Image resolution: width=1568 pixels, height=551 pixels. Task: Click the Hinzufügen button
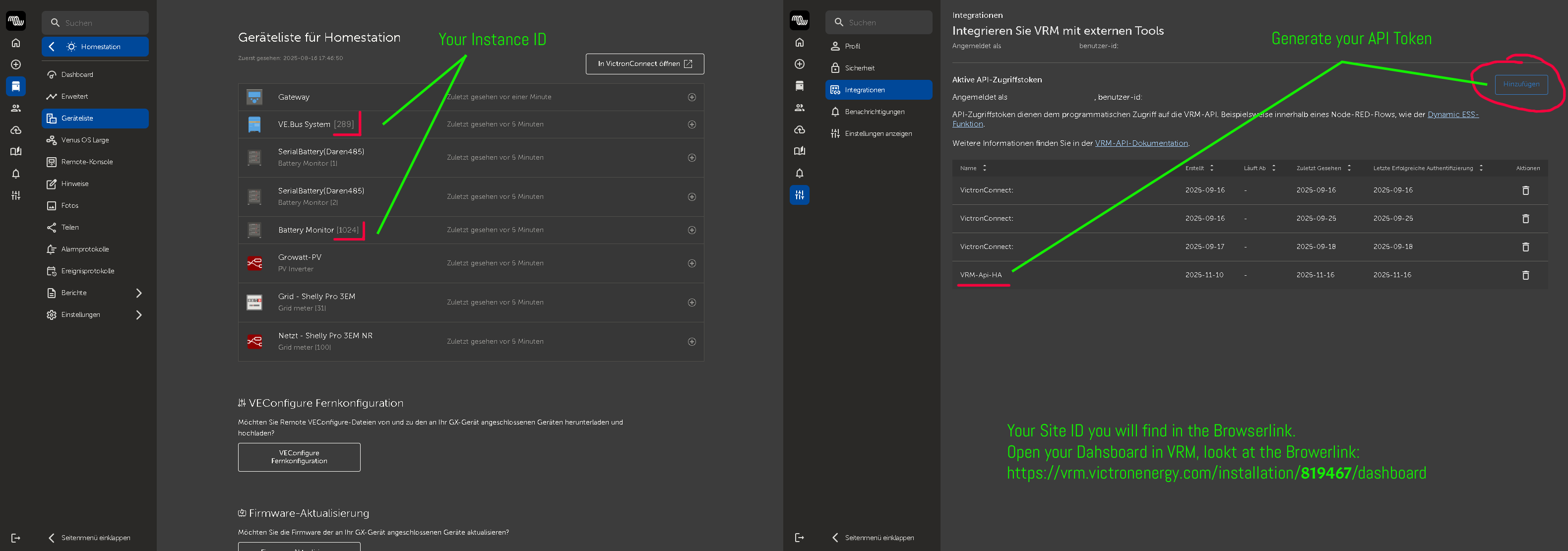(x=1520, y=84)
